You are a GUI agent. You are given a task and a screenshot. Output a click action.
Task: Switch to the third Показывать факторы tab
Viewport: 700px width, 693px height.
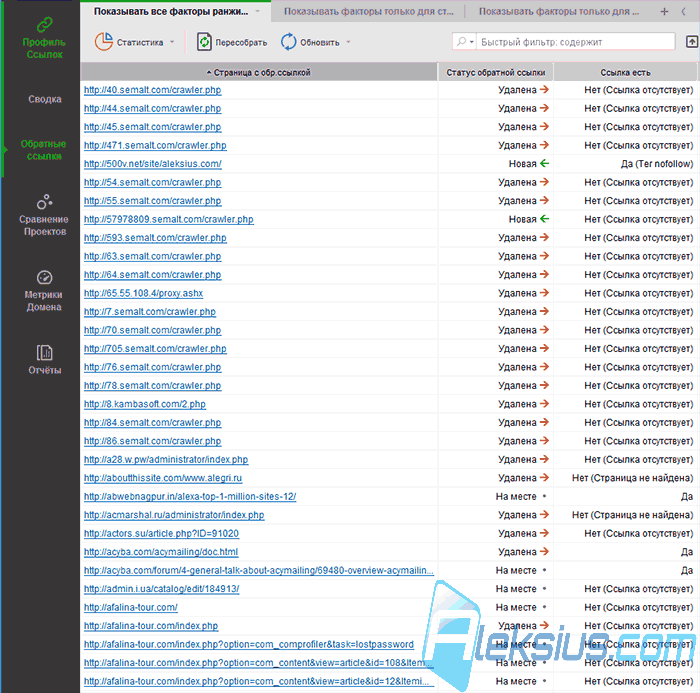(x=558, y=12)
